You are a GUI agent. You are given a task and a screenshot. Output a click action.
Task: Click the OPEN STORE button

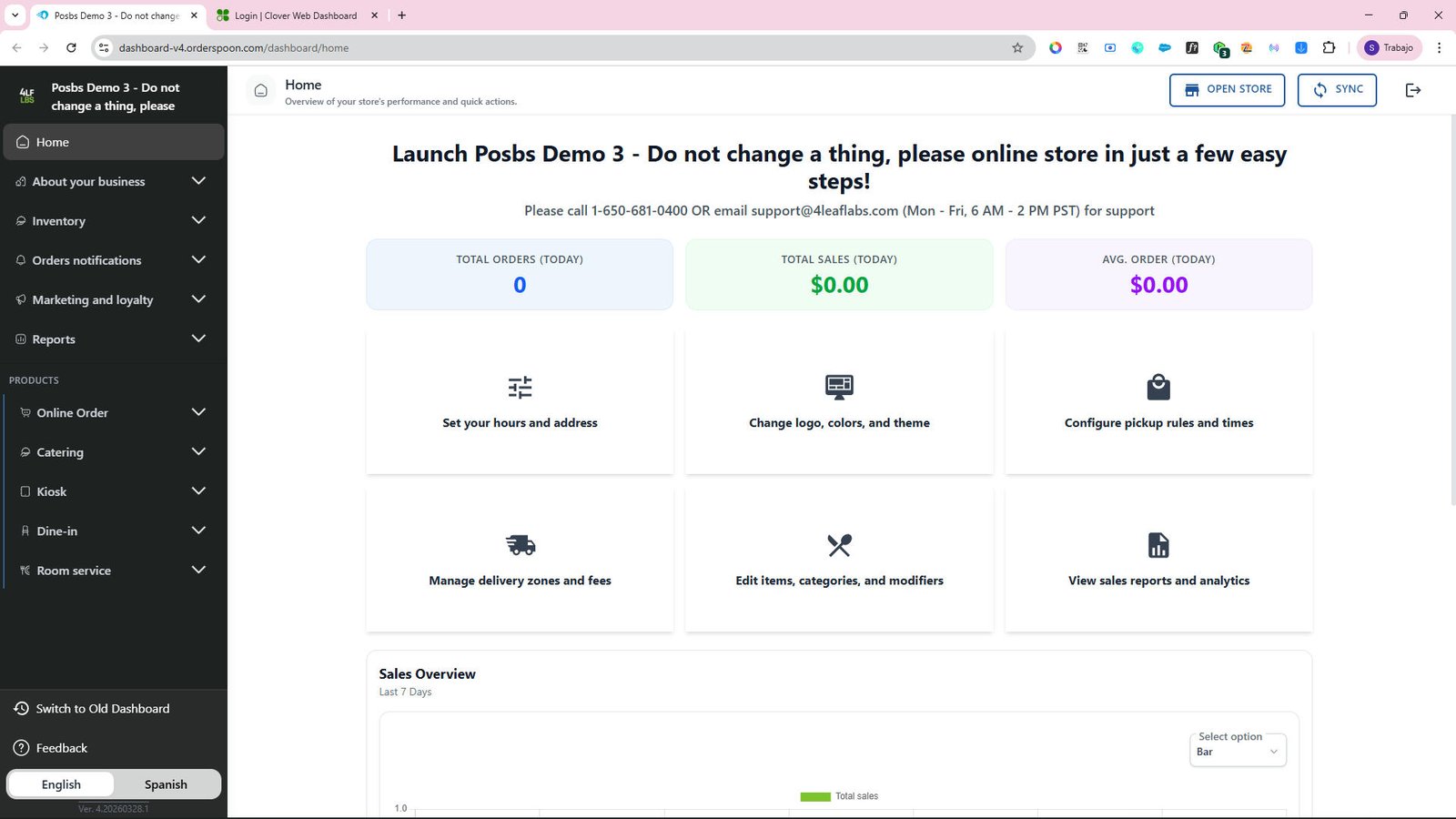point(1228,89)
